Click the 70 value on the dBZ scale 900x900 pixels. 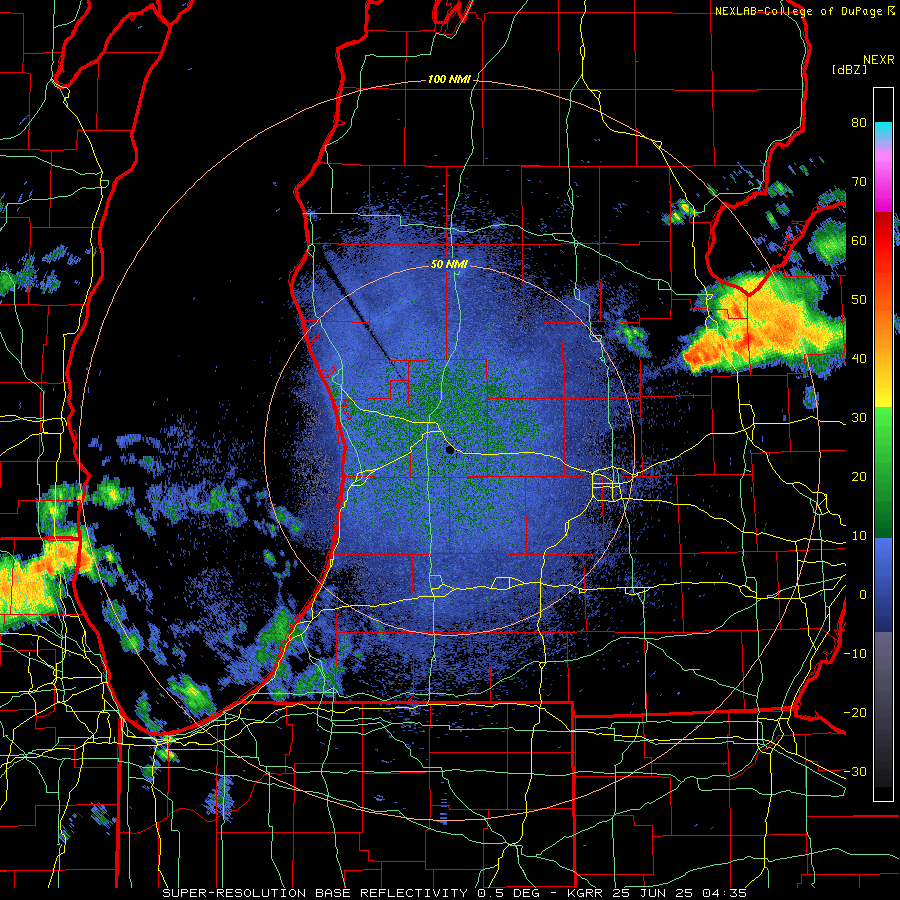(x=859, y=181)
